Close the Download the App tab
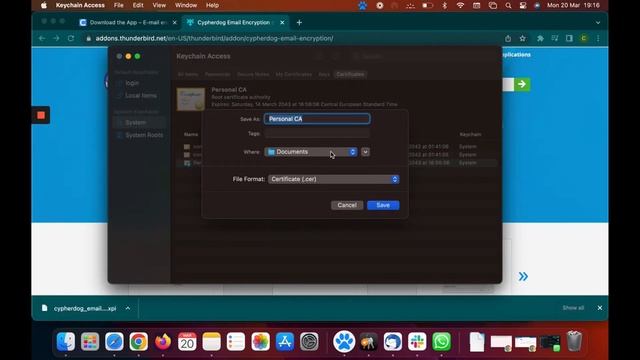 click(175, 22)
